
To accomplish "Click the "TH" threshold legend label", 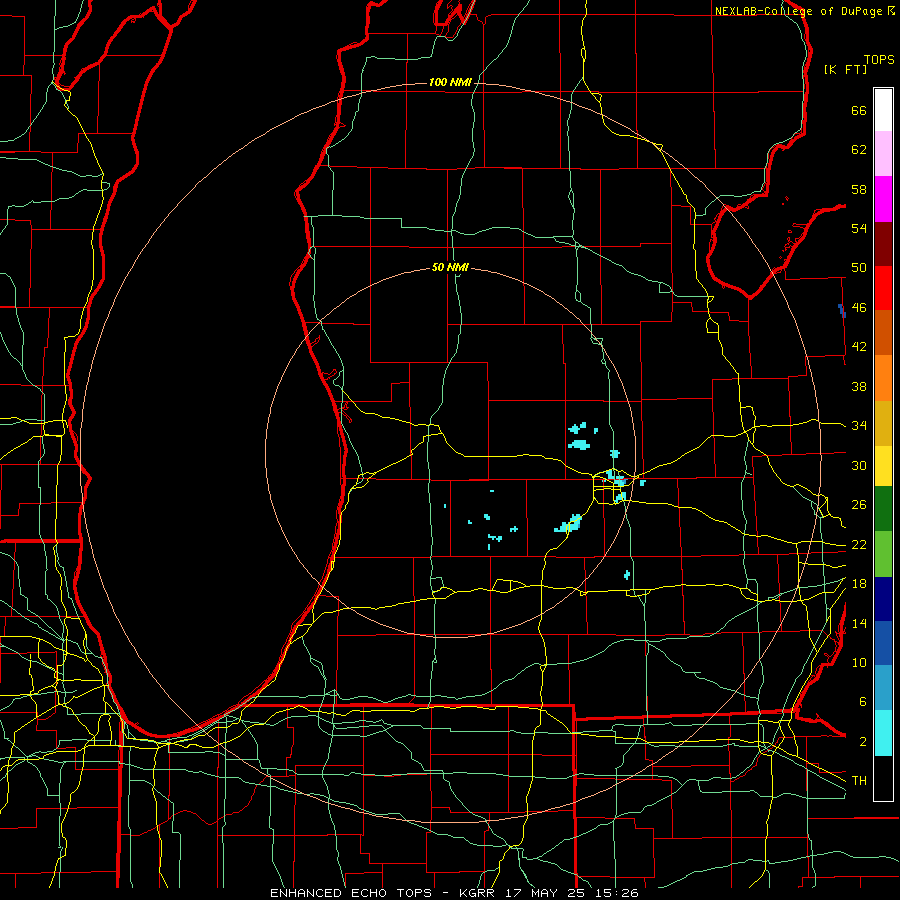I will [859, 781].
